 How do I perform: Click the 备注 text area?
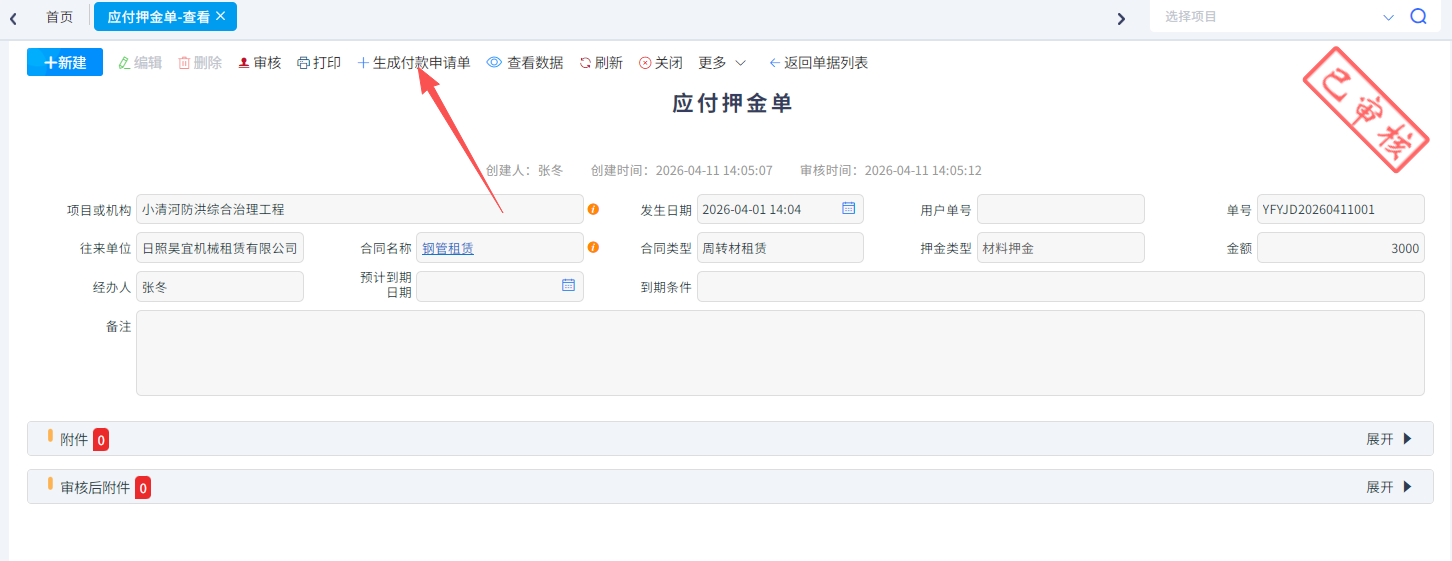(780, 353)
